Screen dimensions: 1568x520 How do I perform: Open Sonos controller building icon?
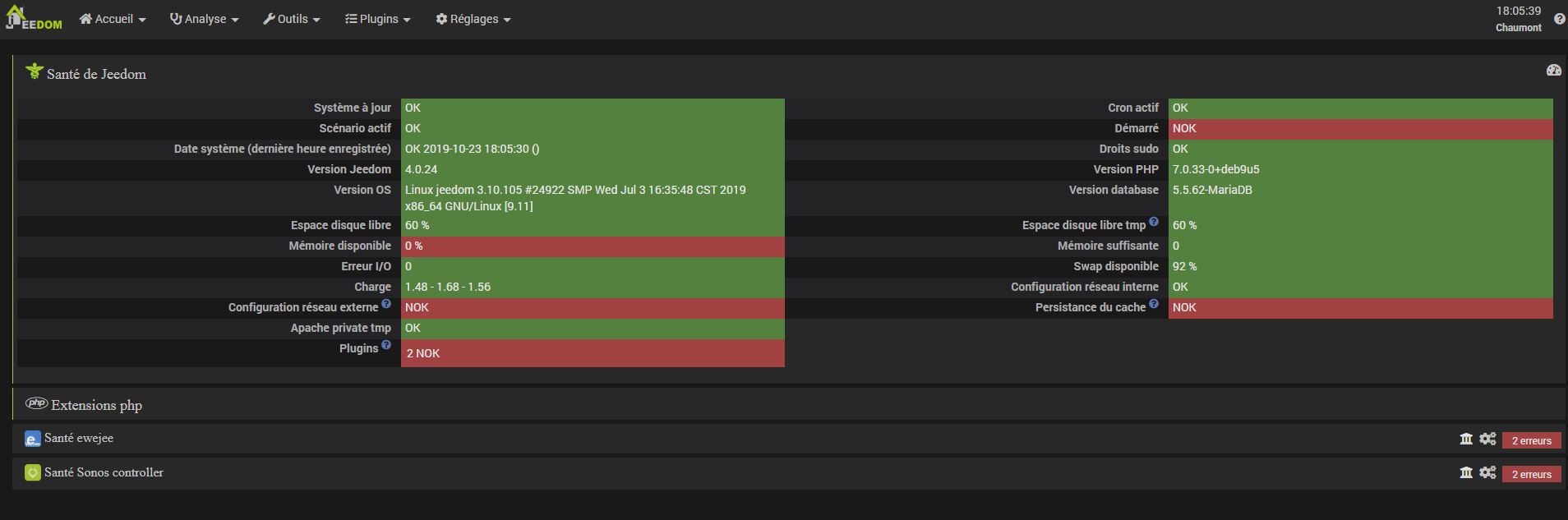tap(1466, 473)
